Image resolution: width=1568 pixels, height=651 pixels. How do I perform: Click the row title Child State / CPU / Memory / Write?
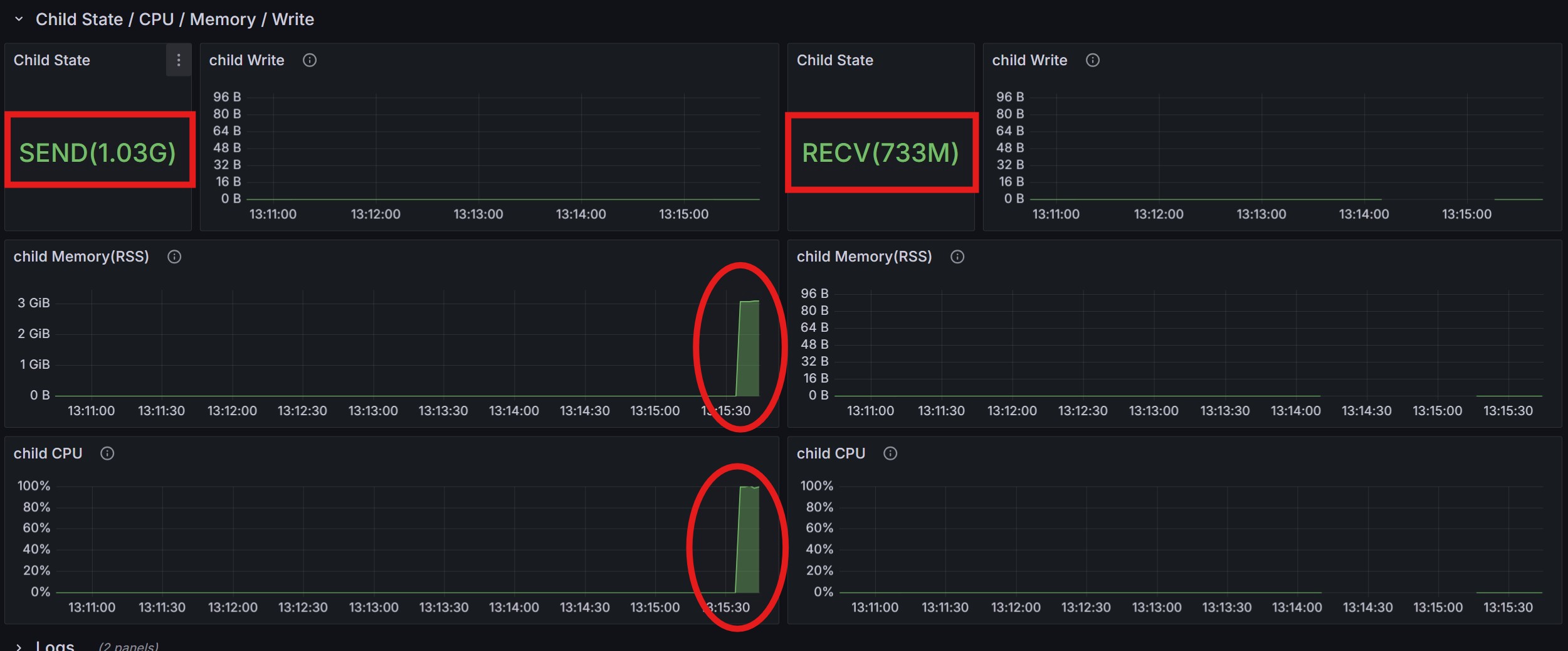click(175, 19)
